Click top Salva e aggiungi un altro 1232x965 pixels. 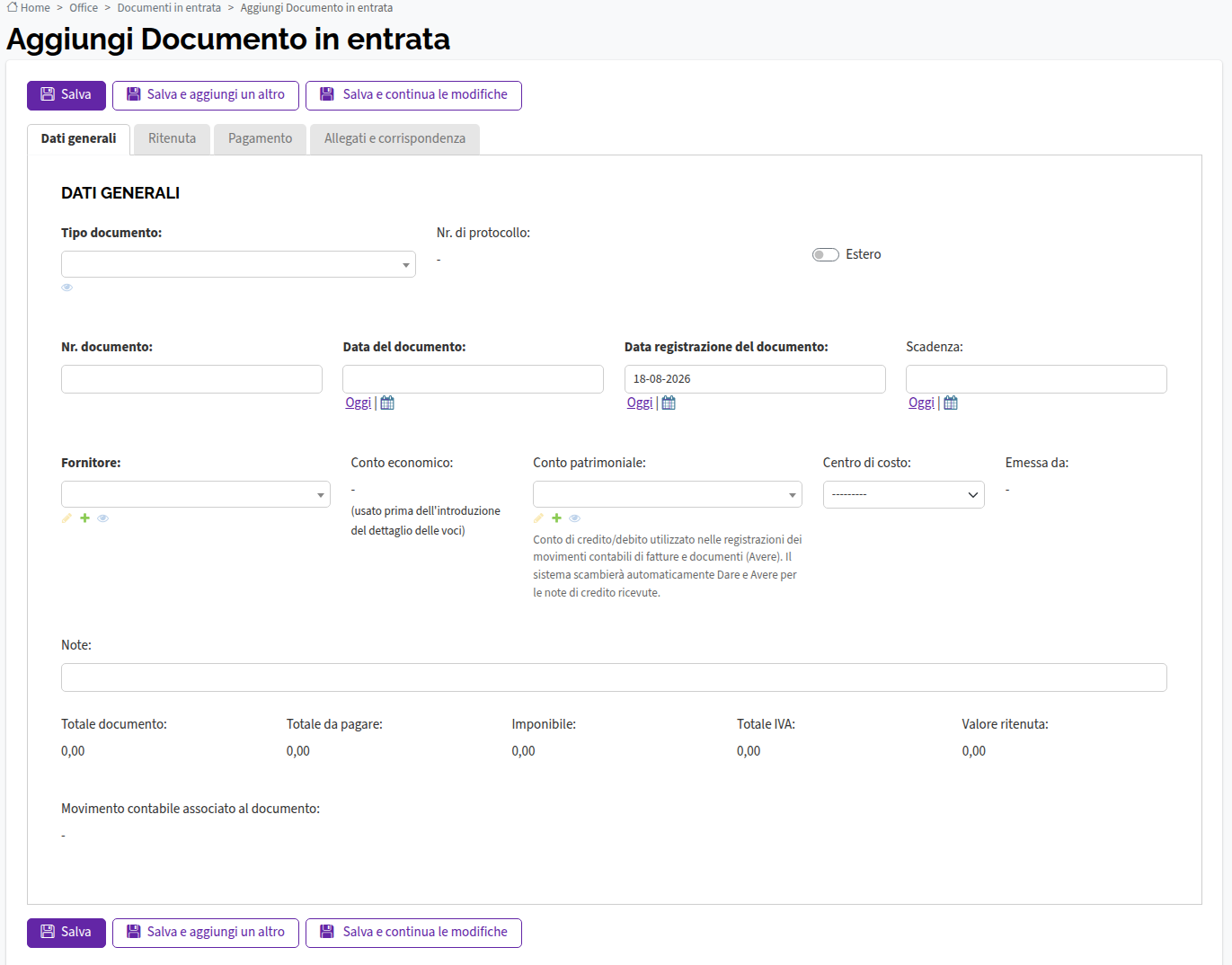point(206,95)
